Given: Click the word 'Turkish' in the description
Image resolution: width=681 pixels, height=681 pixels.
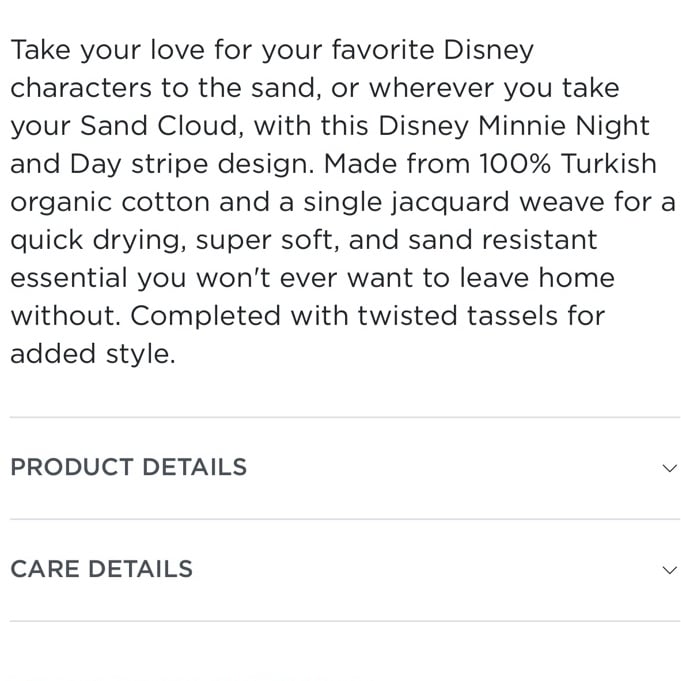Looking at the screenshot, I should pyautogui.click(x=608, y=164).
